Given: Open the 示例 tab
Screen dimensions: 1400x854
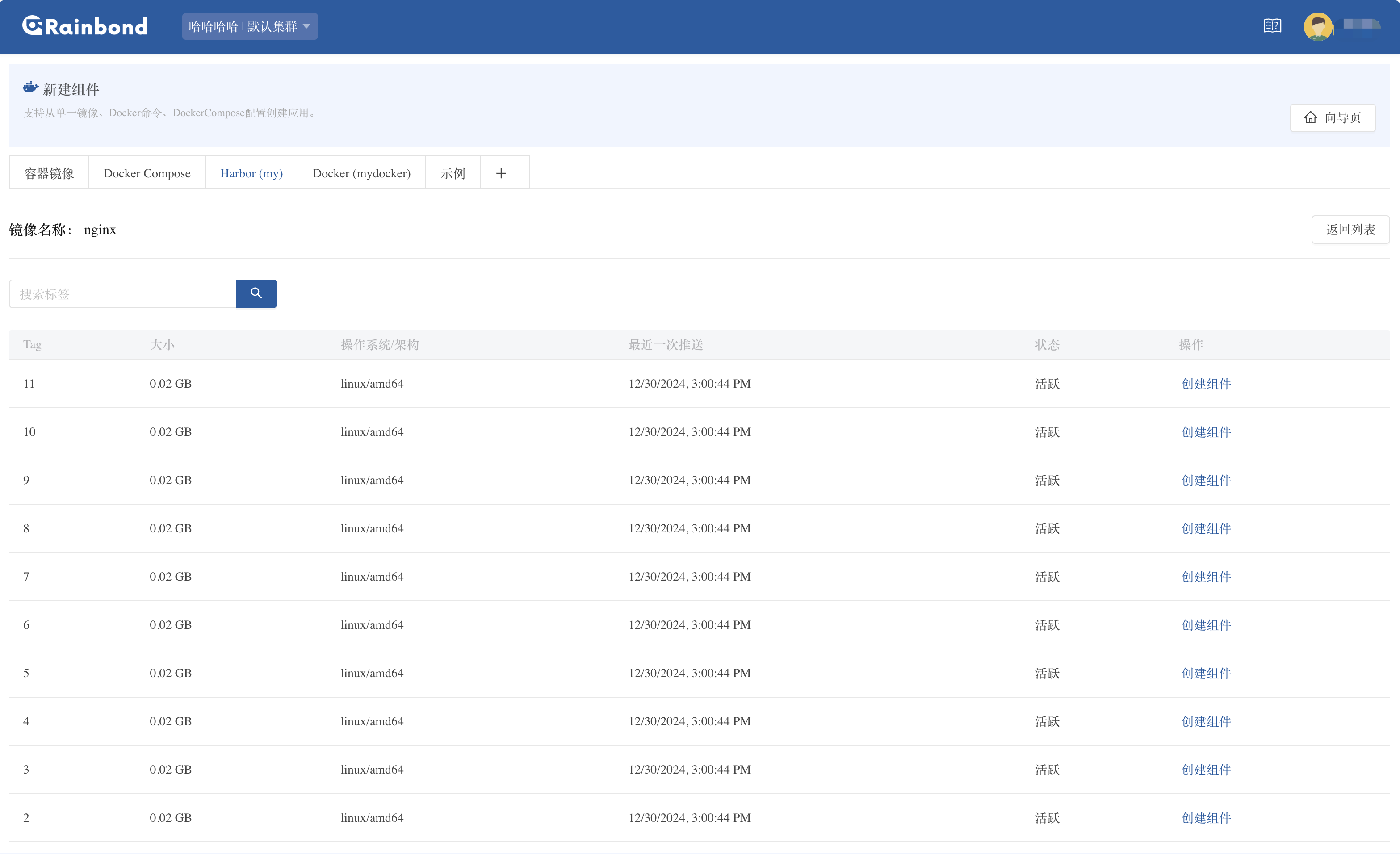Looking at the screenshot, I should pyautogui.click(x=452, y=173).
